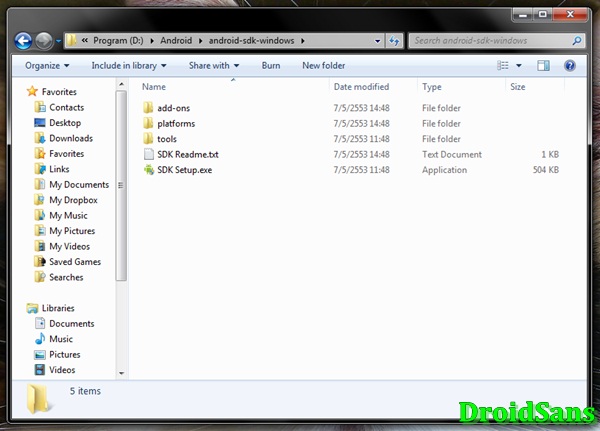Viewport: 600px width, 431px height.
Task: Click the SDK Setup.exe file name
Action: (184, 170)
